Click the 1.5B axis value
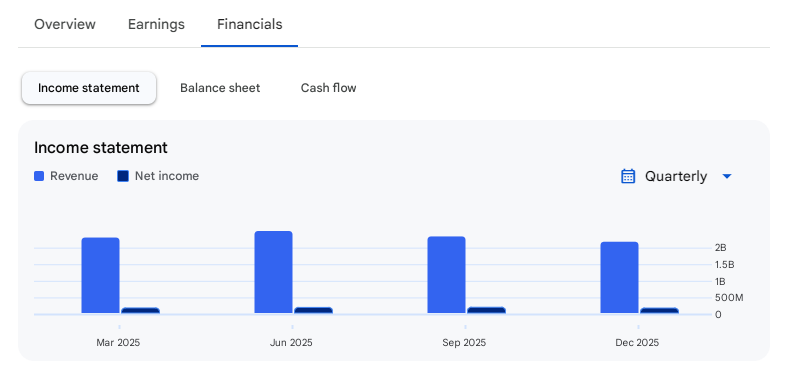Screen dimensions: 786x381 [725, 265]
